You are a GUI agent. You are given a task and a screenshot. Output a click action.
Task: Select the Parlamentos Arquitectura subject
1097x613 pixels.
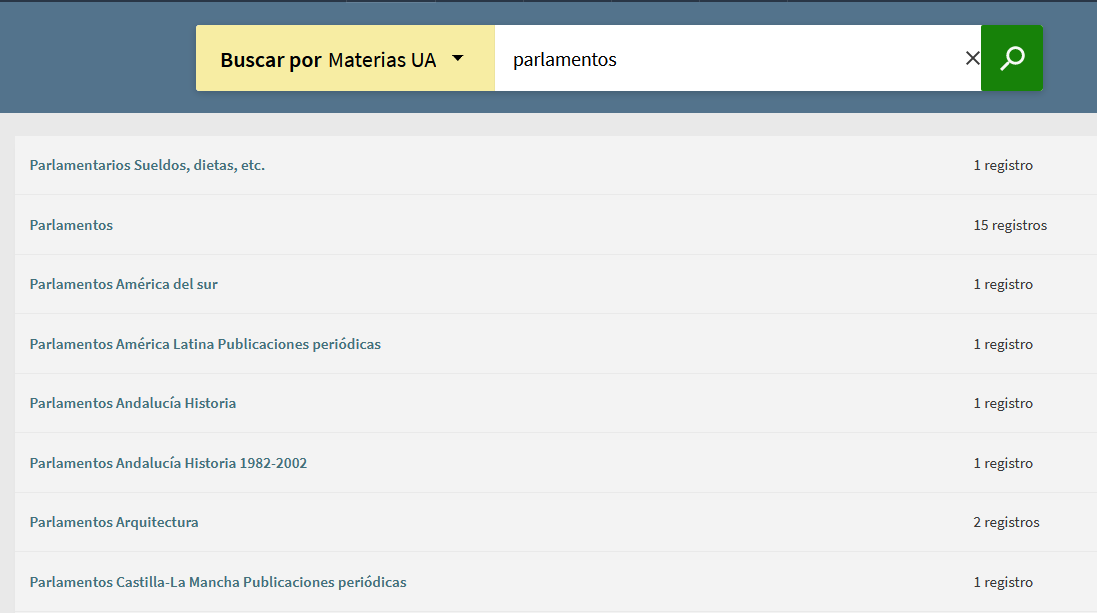[114, 522]
